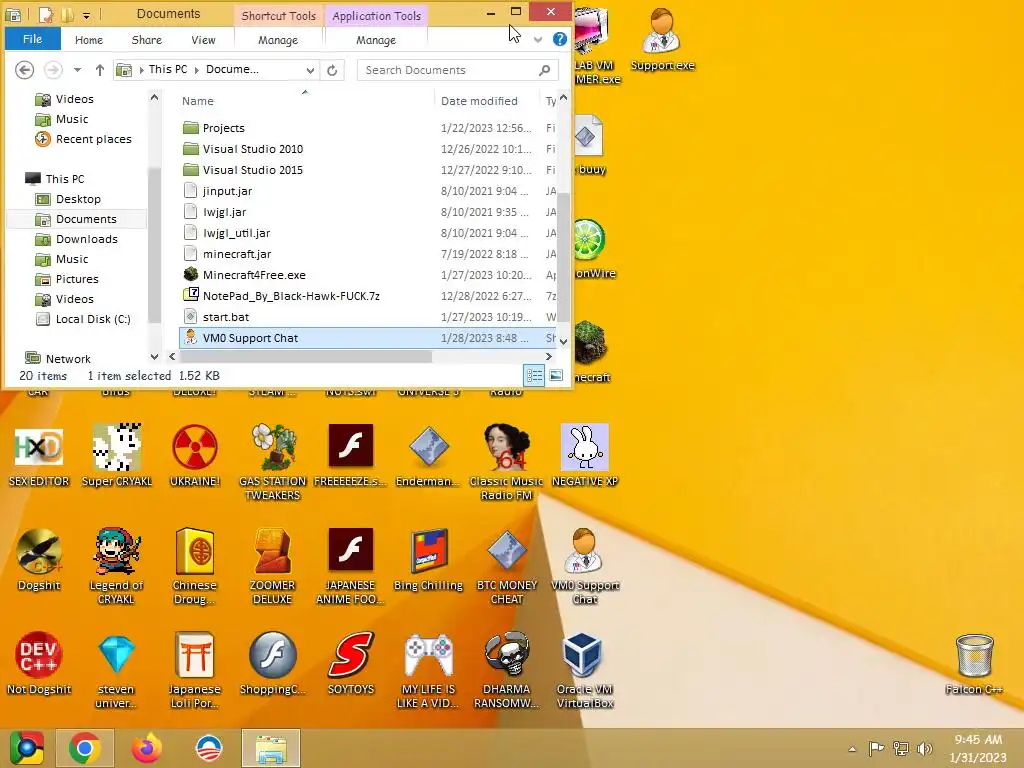
Task: Open recent locations dropdown arrow
Action: pyautogui.click(x=77, y=70)
